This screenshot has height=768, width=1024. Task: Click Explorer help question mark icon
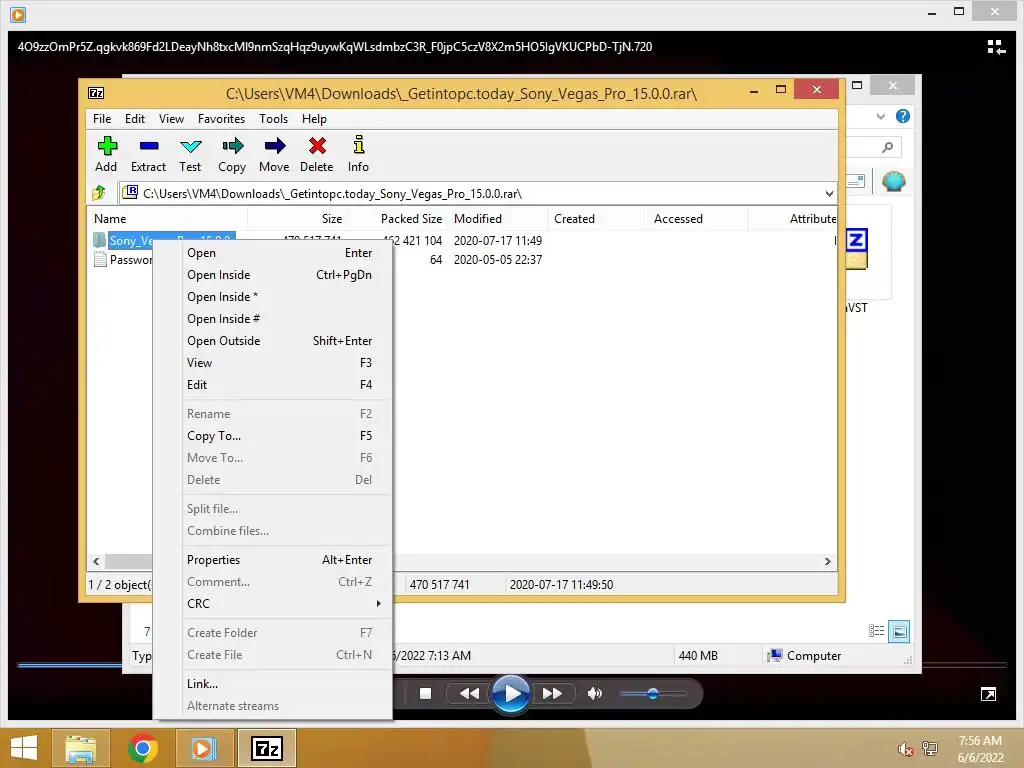tap(903, 116)
